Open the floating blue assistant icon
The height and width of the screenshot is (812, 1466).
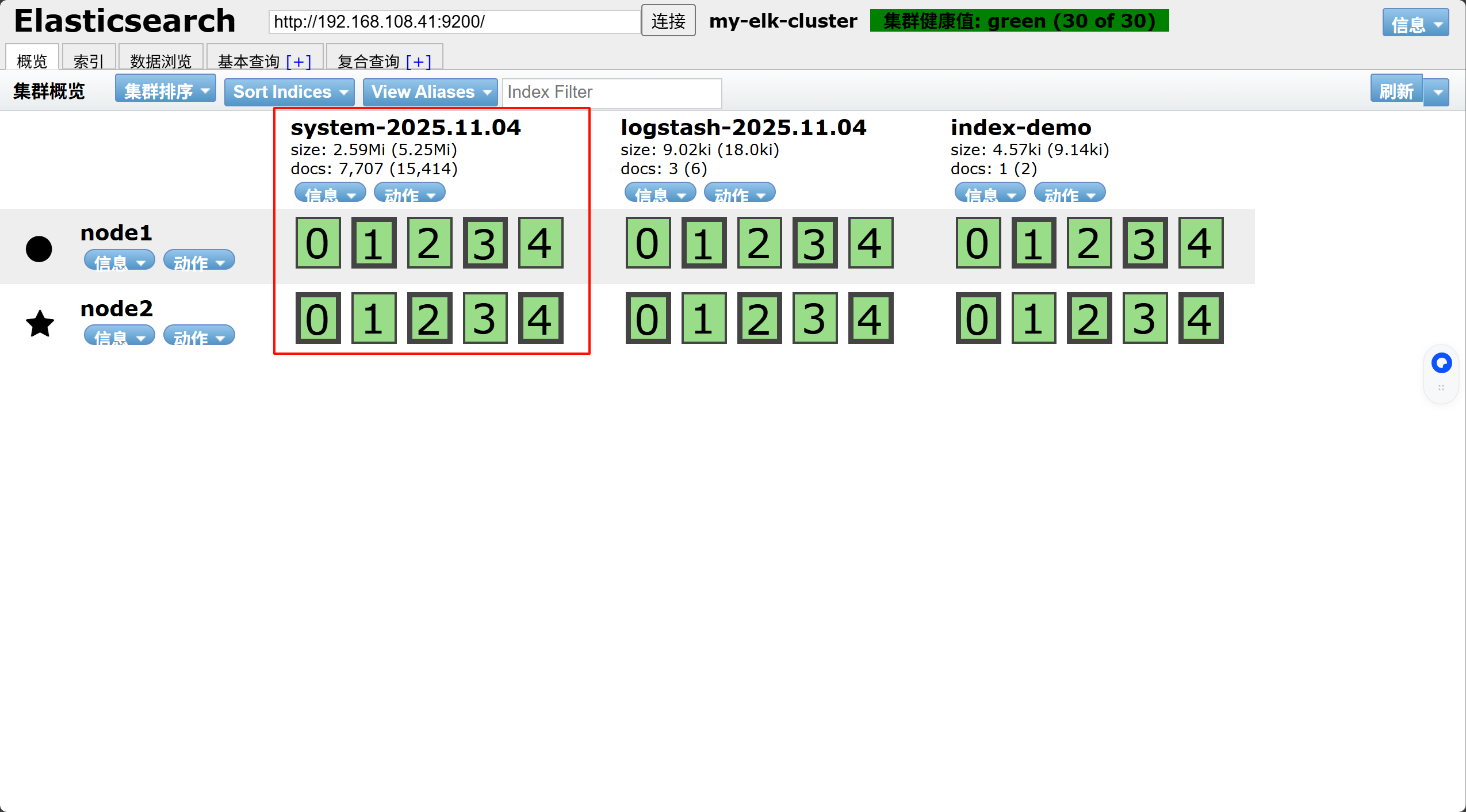(1441, 363)
